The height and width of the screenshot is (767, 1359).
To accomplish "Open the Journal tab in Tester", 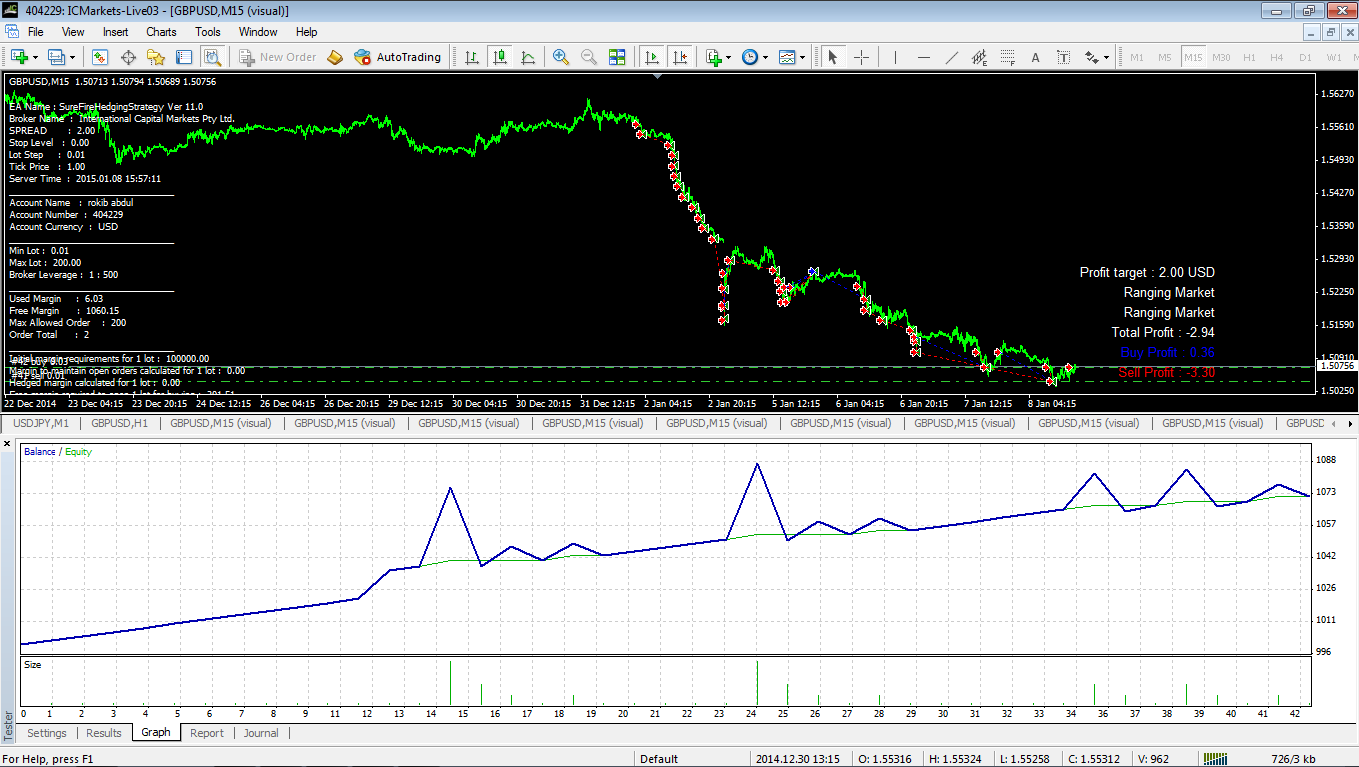I will click(x=261, y=733).
